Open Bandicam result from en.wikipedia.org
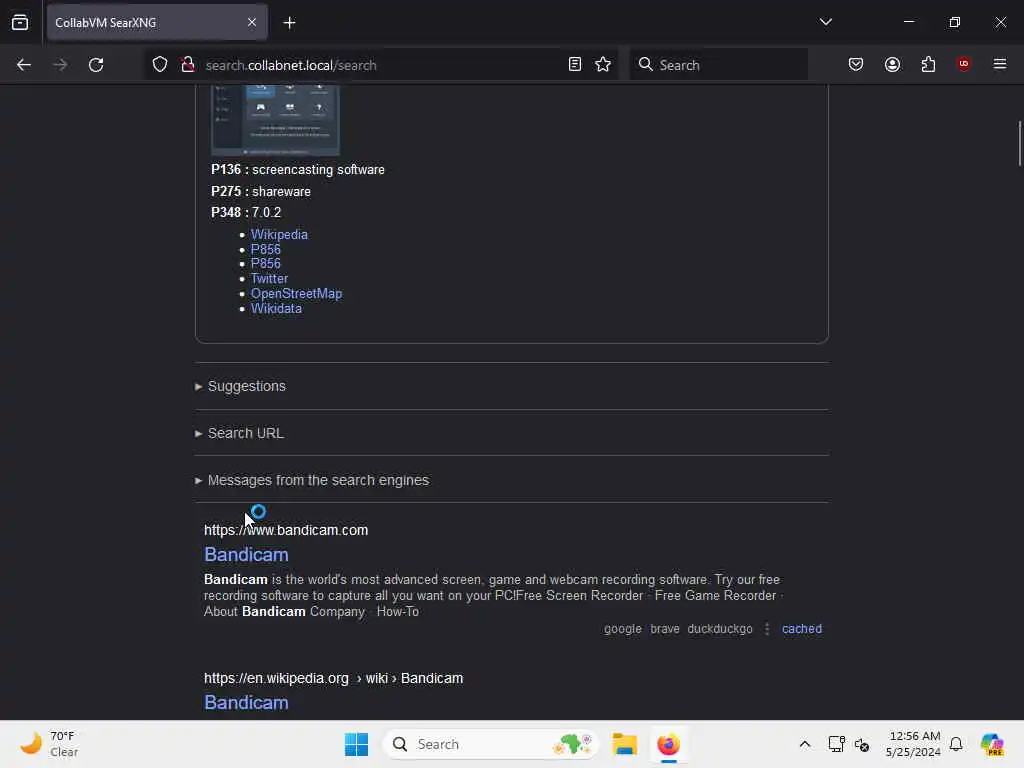 click(x=246, y=703)
